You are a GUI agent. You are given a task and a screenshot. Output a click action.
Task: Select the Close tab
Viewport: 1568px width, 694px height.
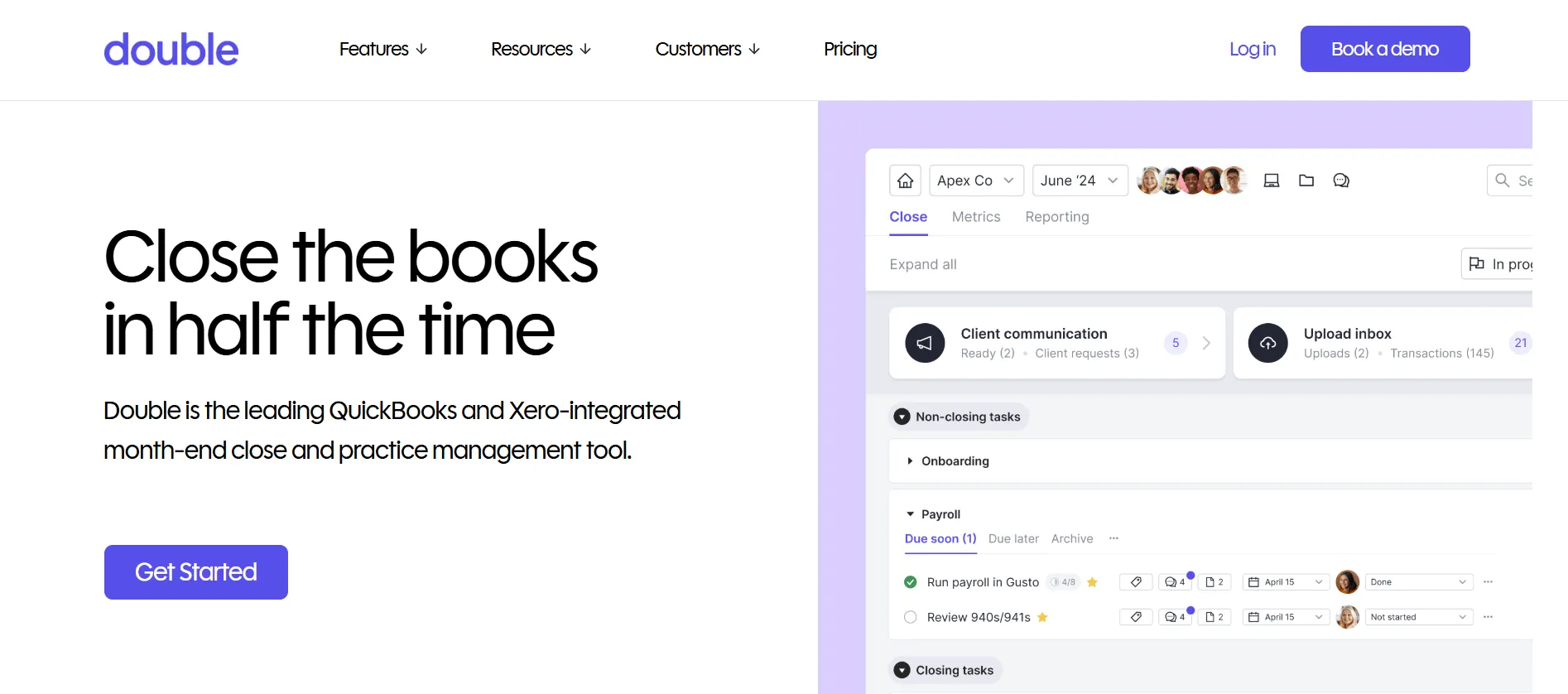pyautogui.click(x=908, y=217)
